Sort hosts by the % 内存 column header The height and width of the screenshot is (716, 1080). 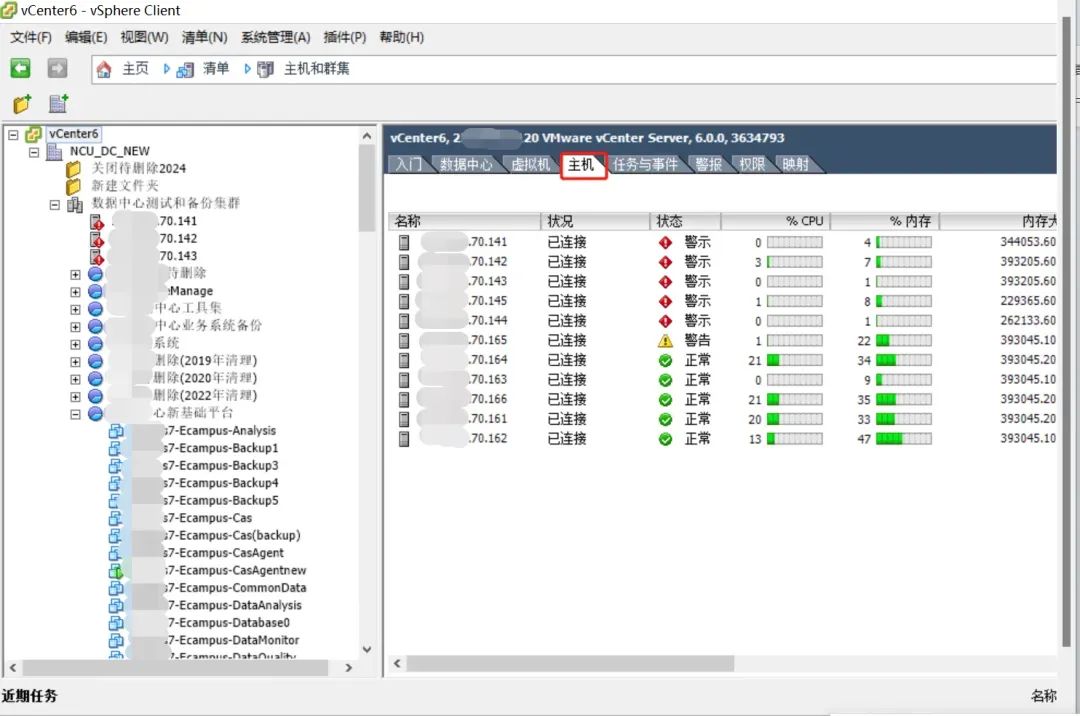(885, 221)
